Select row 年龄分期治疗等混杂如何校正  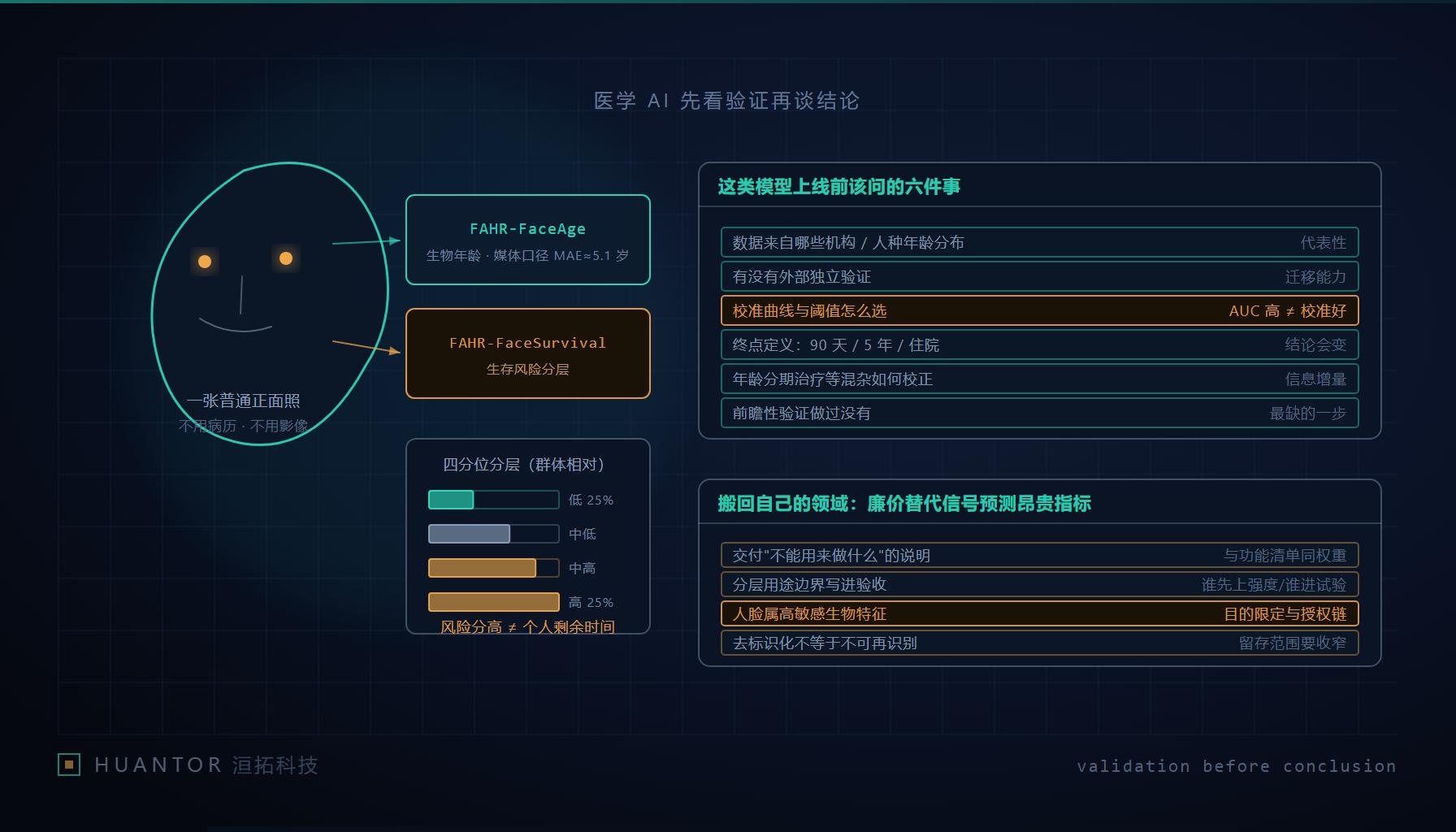1040,379
